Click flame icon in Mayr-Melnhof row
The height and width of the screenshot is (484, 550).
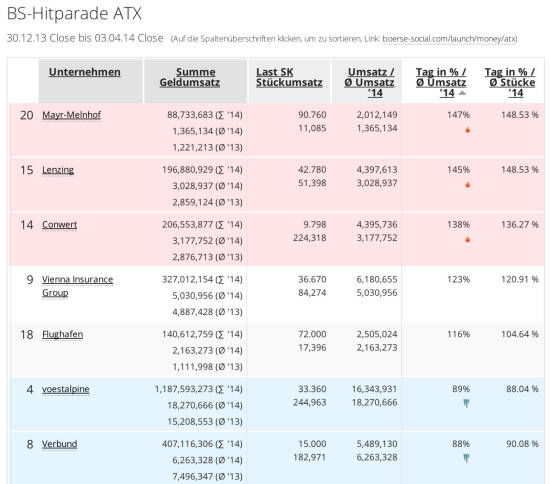[x=468, y=130]
